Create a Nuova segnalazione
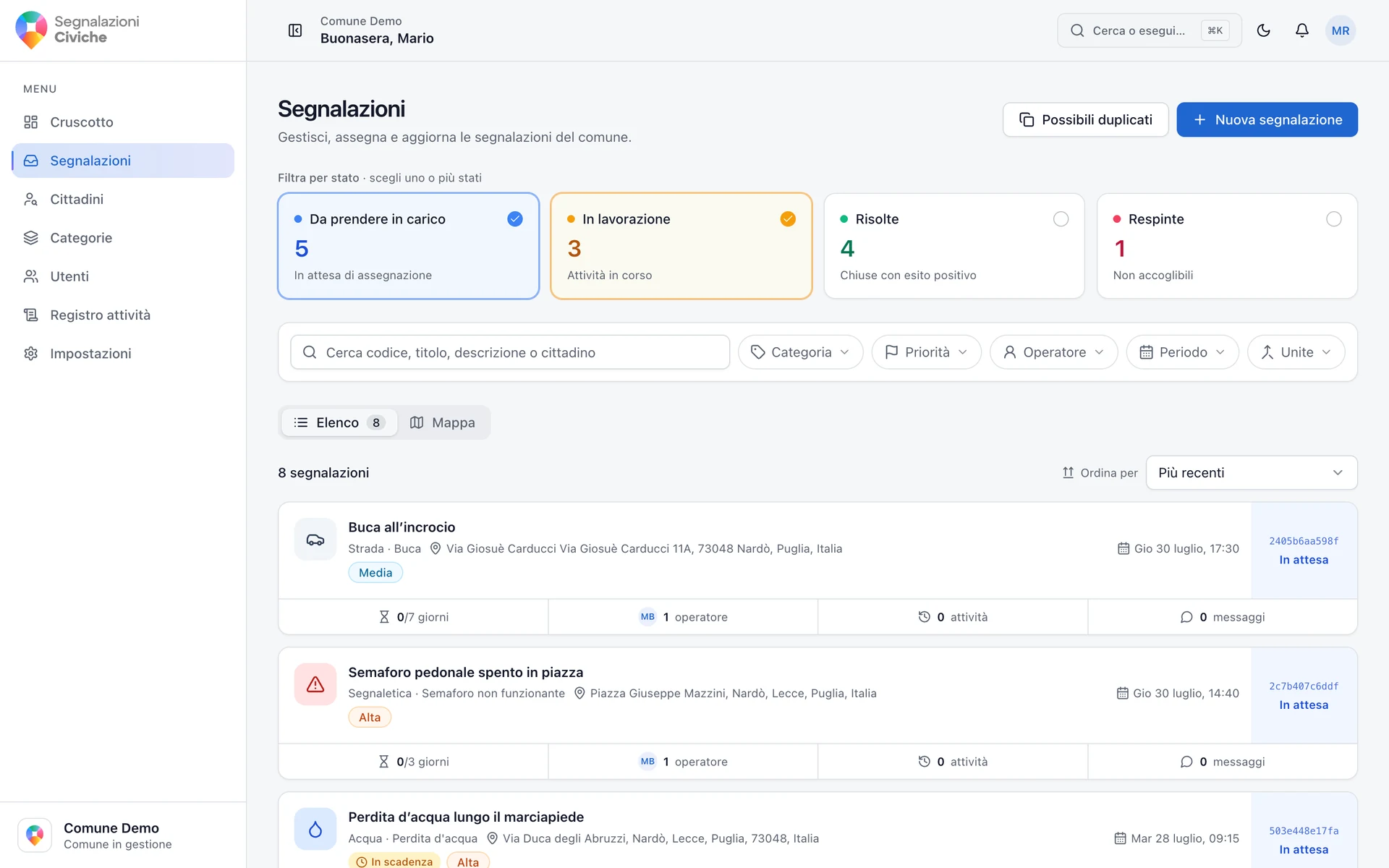The image size is (1389, 868). point(1267,119)
